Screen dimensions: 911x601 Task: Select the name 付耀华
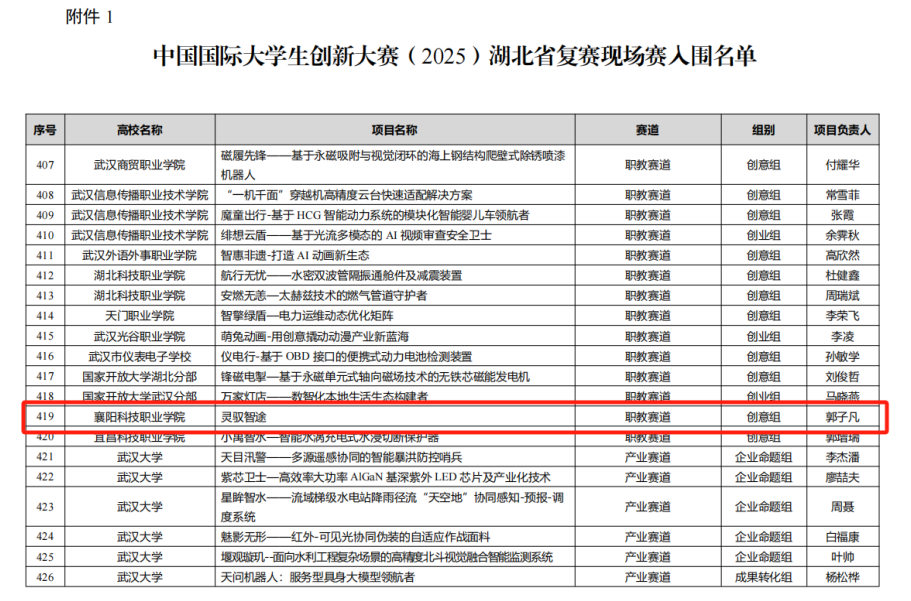pos(842,164)
